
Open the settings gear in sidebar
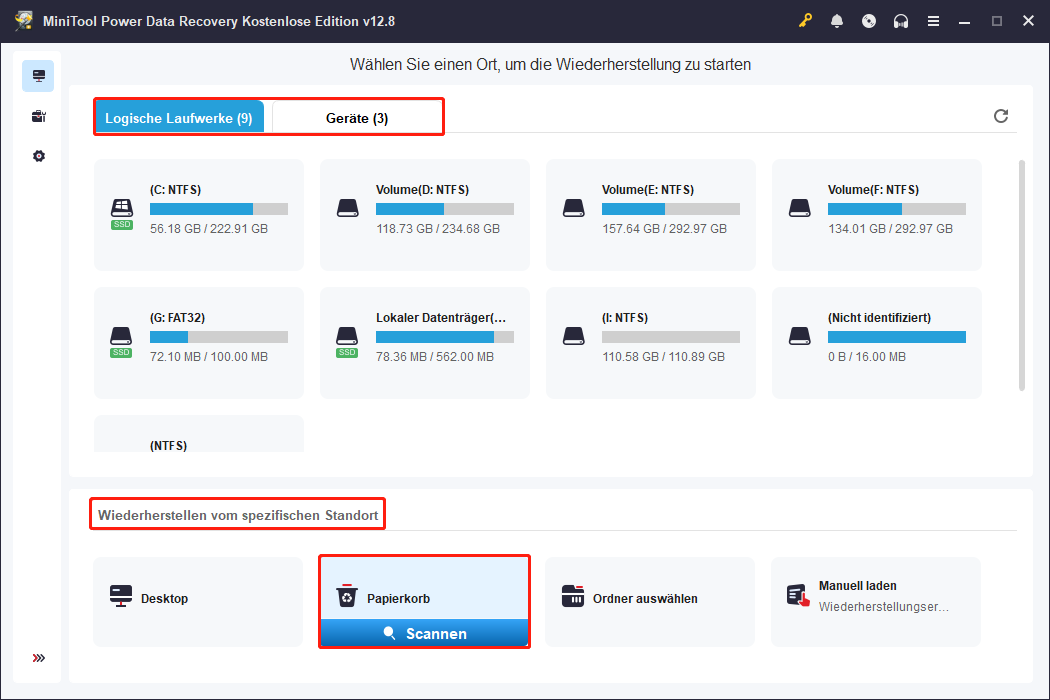(39, 156)
